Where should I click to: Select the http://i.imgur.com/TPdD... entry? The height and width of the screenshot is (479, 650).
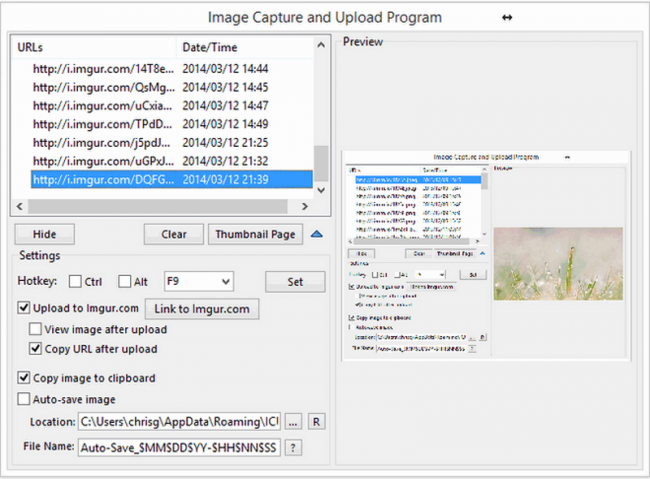[x=102, y=124]
